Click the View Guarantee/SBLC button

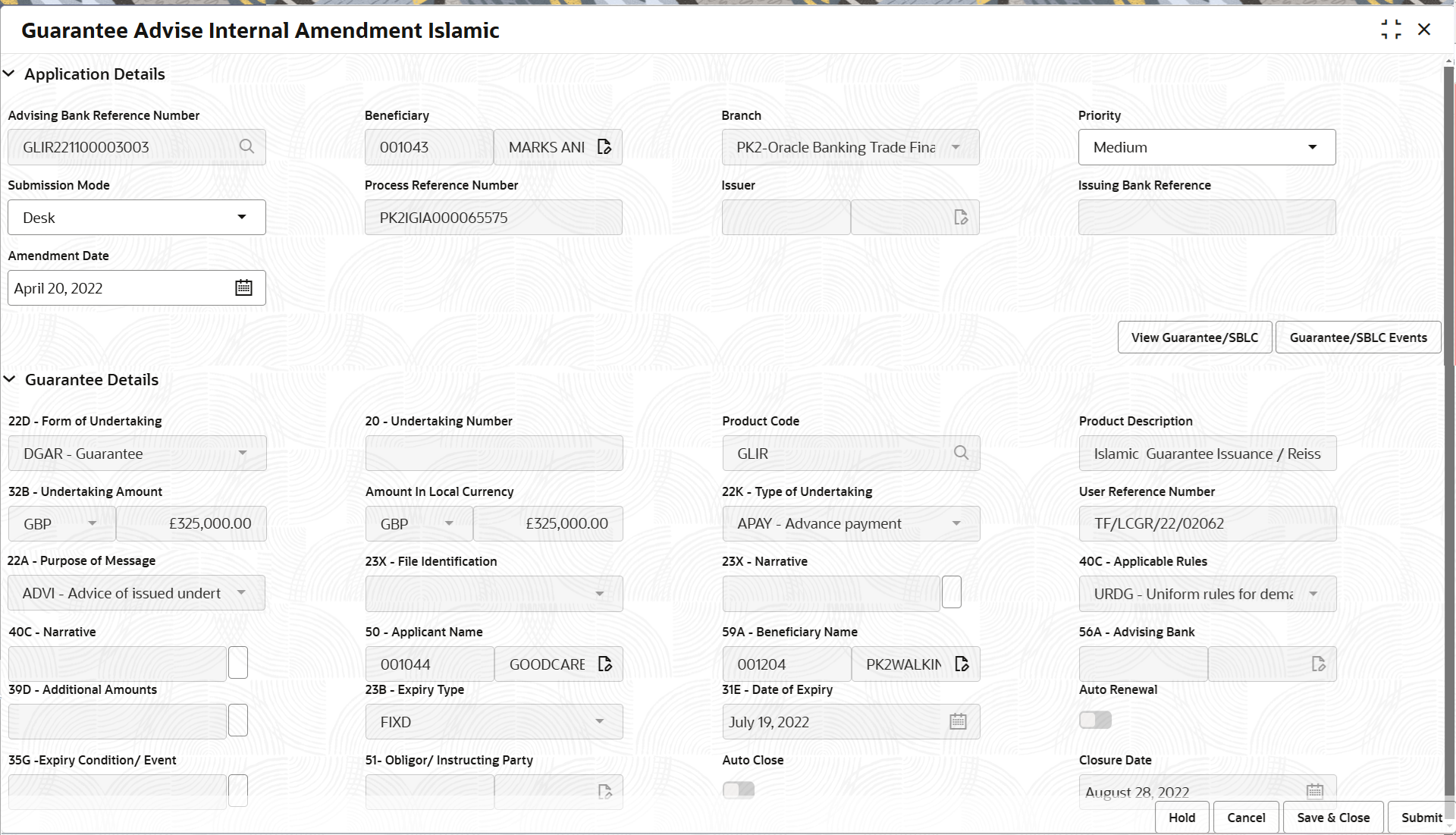pos(1194,337)
